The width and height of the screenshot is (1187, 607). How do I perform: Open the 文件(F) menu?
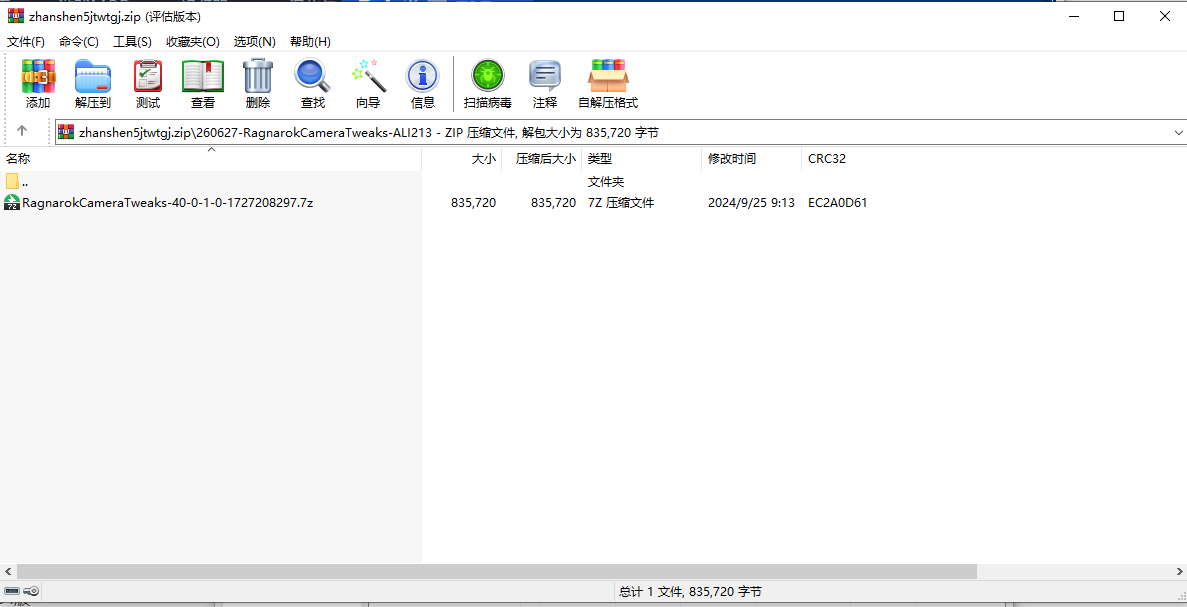(x=26, y=42)
